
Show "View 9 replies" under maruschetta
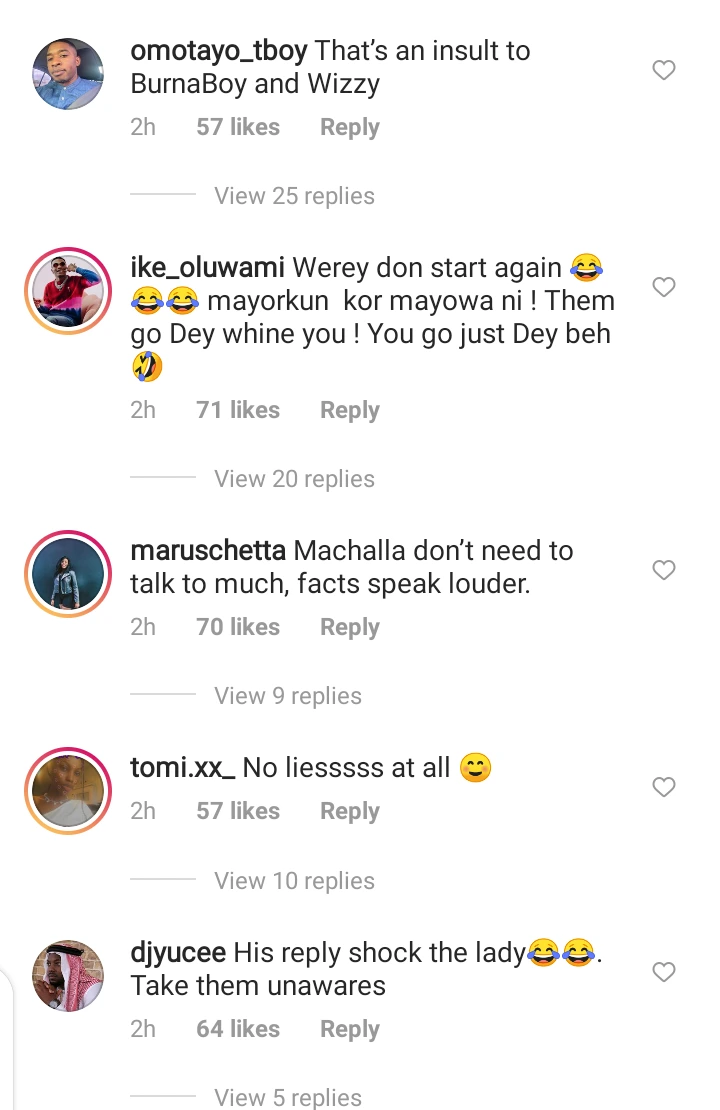pyautogui.click(x=288, y=696)
